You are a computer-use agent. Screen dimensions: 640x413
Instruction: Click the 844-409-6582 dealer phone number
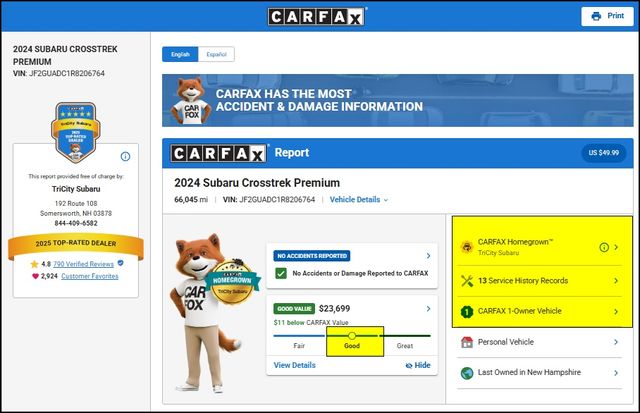coord(76,223)
